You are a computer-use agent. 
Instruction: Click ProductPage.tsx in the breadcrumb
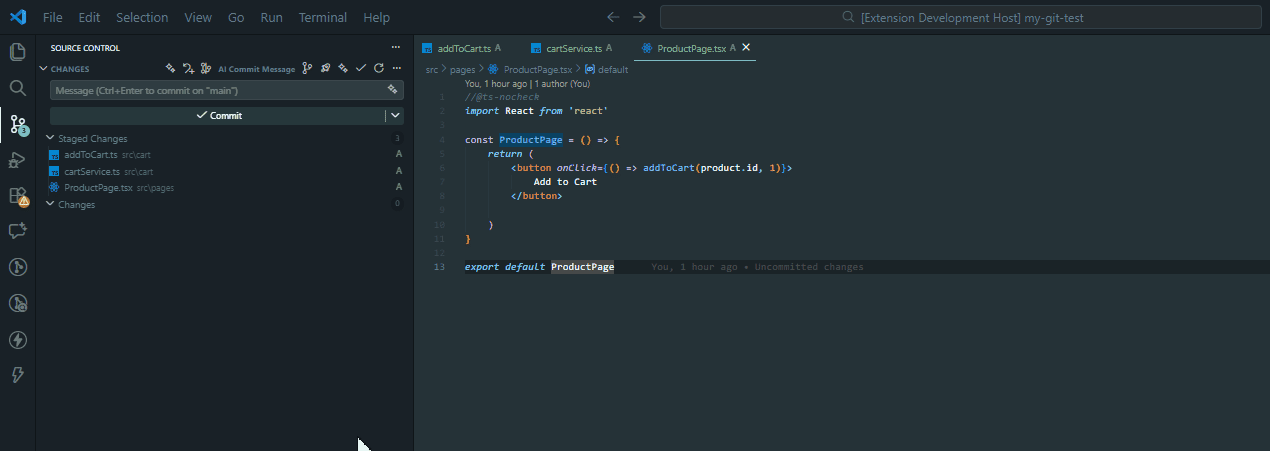(x=538, y=70)
